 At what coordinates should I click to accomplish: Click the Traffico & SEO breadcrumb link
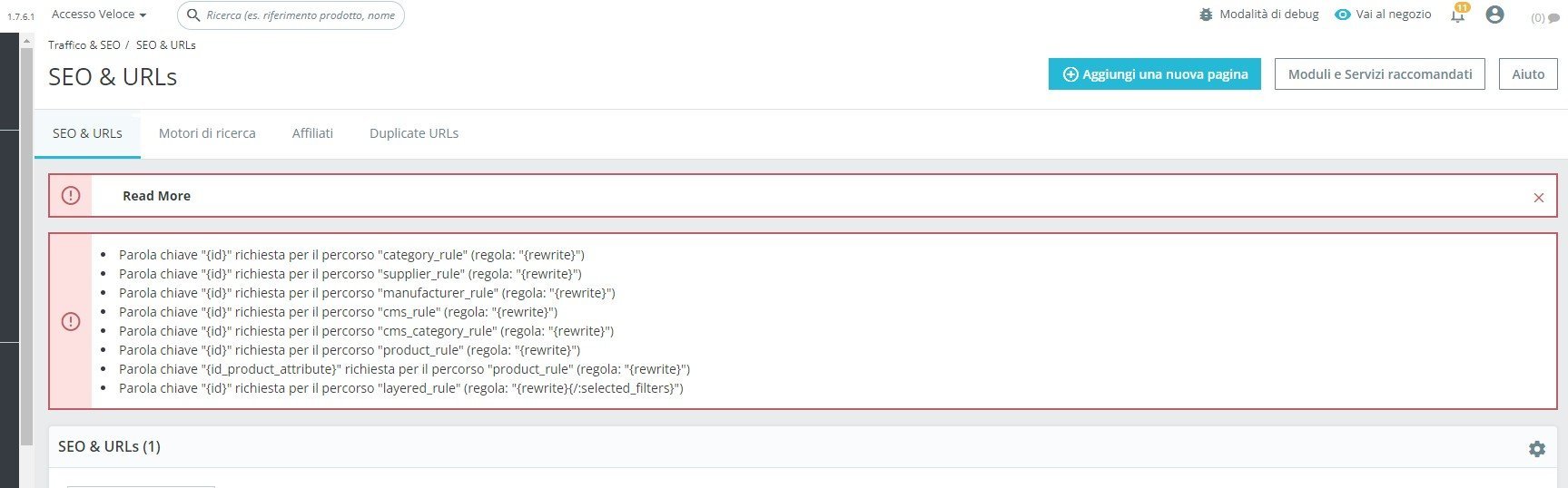pyautogui.click(x=84, y=44)
